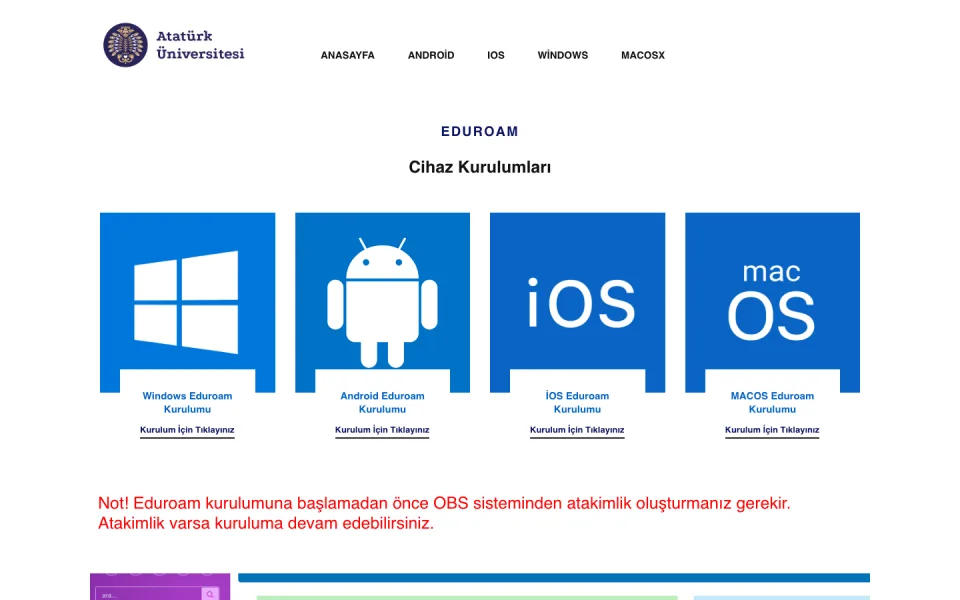This screenshot has width=960, height=600.
Task: Click the red atakimlik note text
Action: (444, 513)
